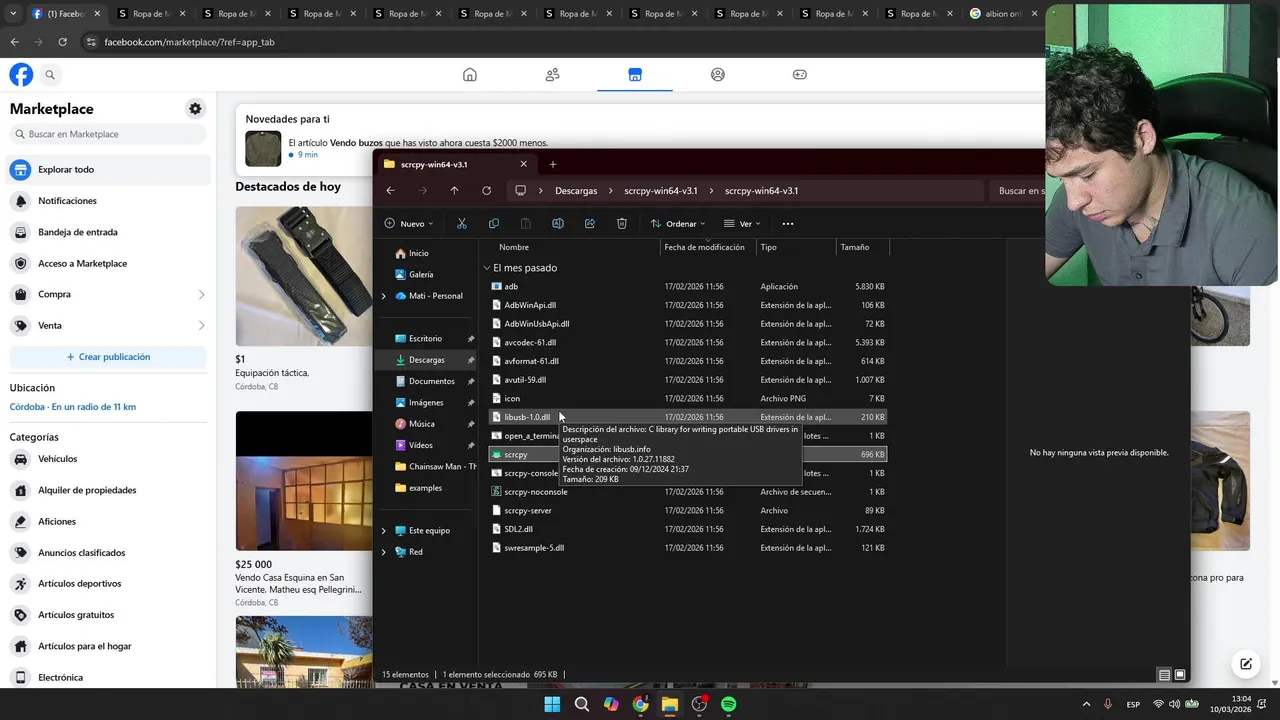Open Escritorio in Explorer navigation pane
Viewport: 1280px width, 720px height.
point(426,339)
